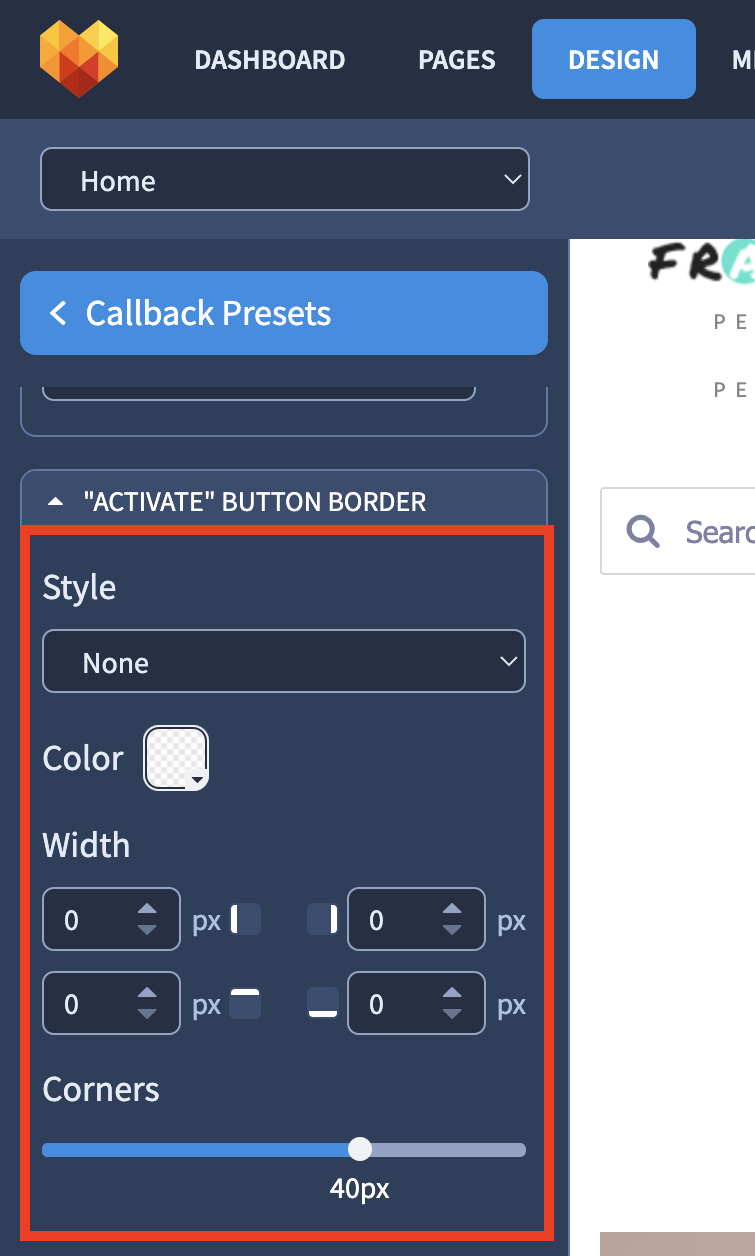Go back via Callback Presets button

pos(284,313)
